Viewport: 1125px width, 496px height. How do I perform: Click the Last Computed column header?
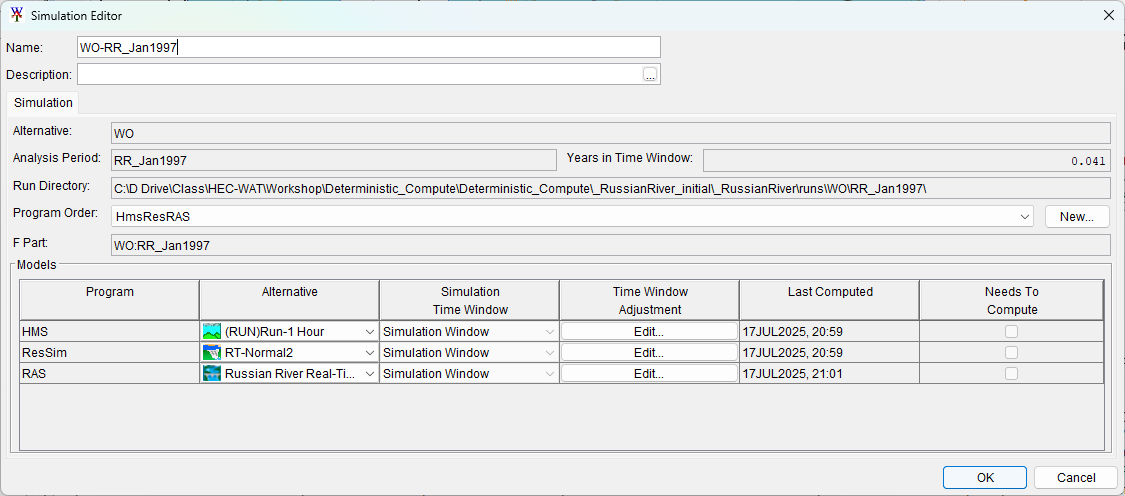coord(829,292)
